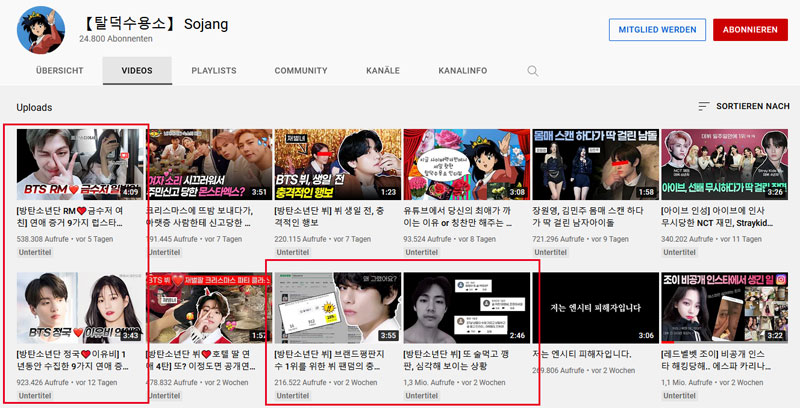This screenshot has height=408, width=800.
Task: Open the video title with 538.308 Aufrufe
Action: (x=70, y=217)
